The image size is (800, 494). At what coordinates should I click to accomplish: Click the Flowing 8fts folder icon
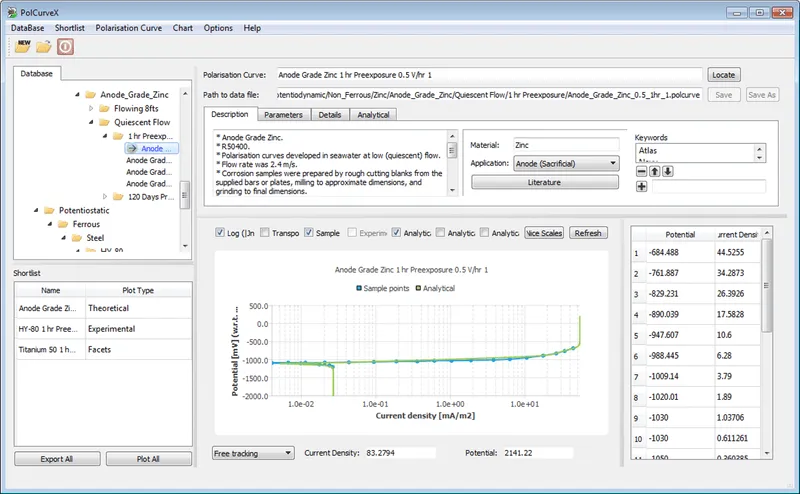105,108
